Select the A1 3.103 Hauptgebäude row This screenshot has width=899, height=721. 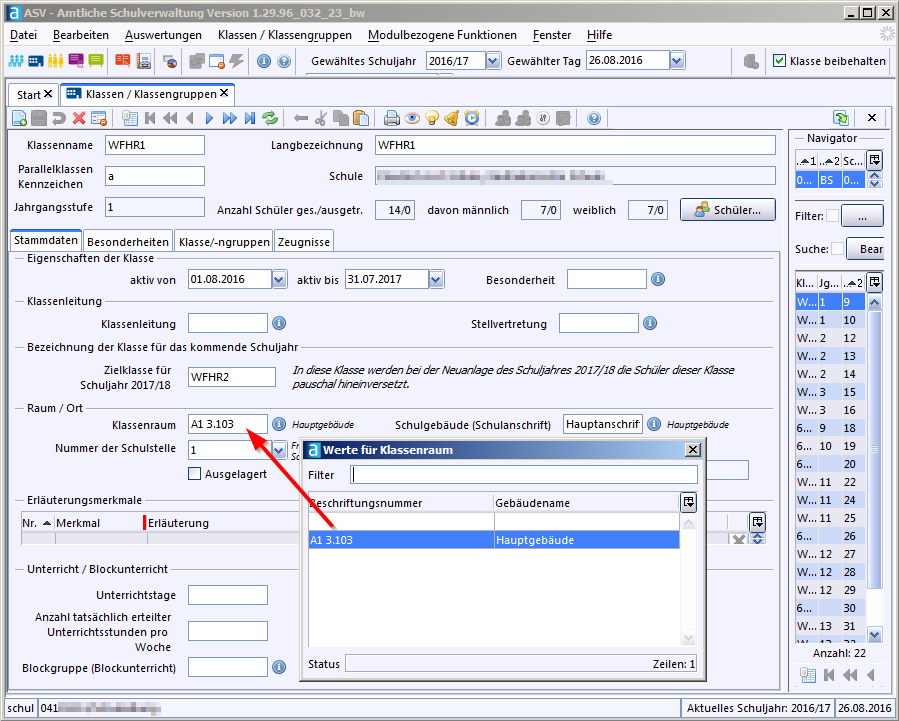click(x=494, y=540)
